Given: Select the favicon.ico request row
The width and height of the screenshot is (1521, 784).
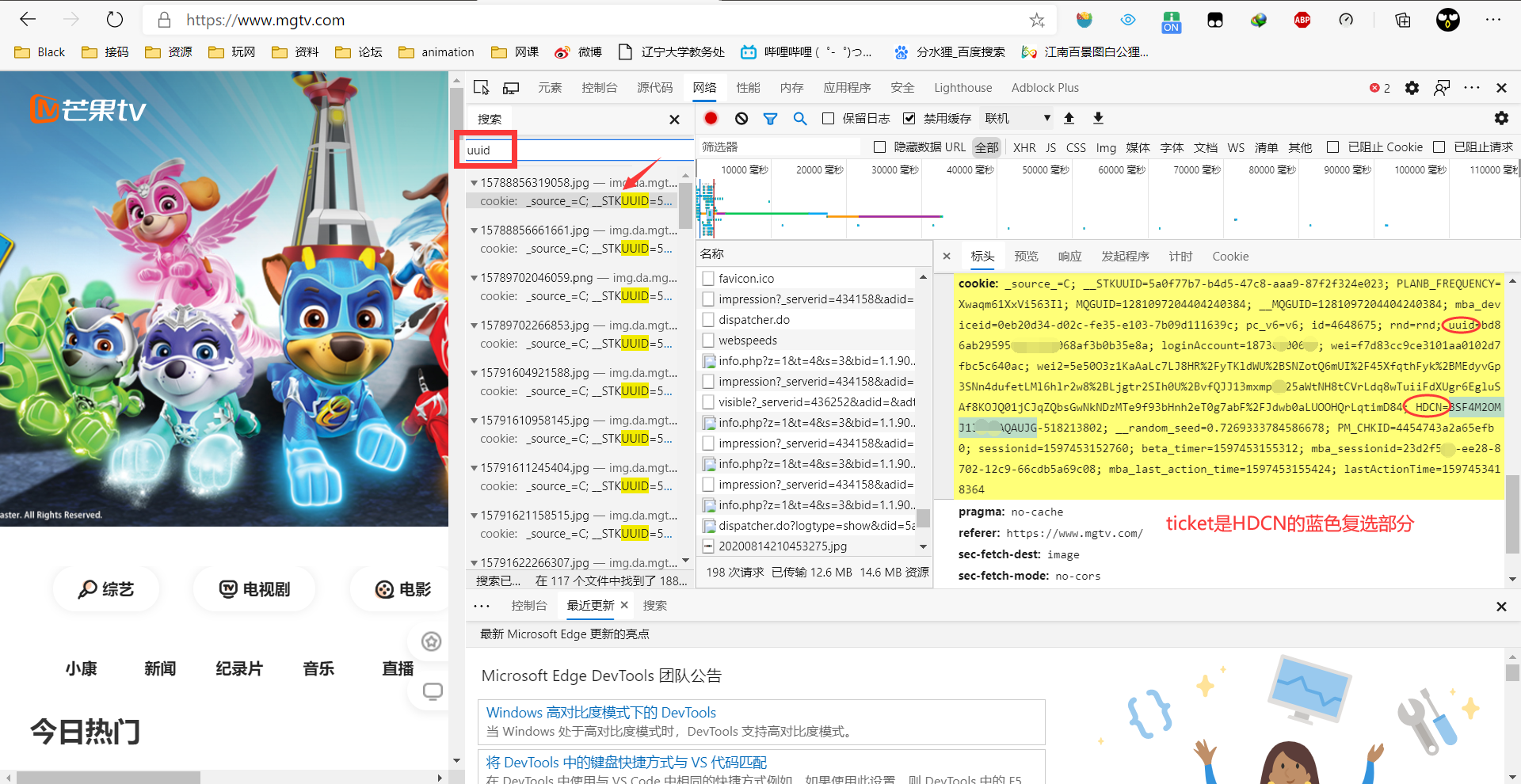Looking at the screenshot, I should click(807, 279).
